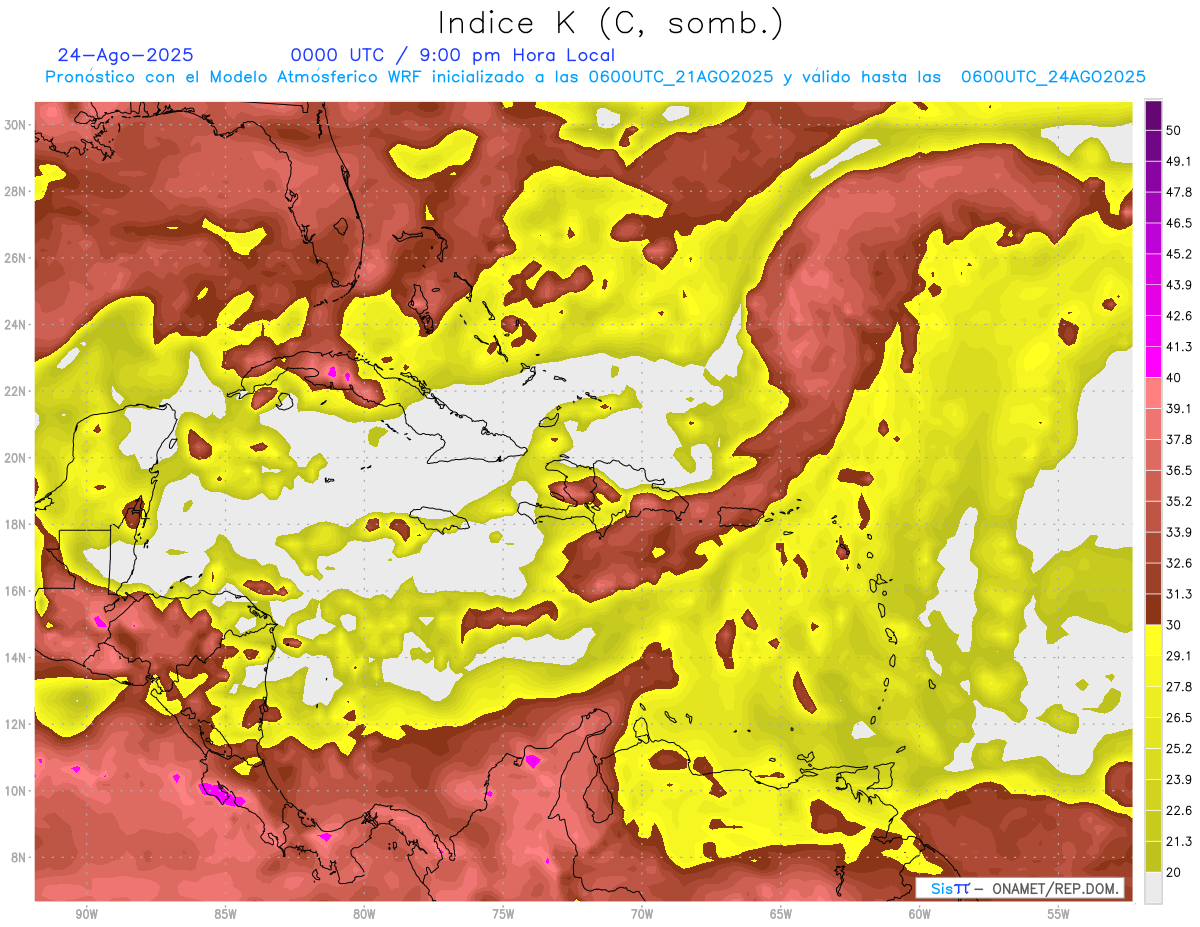Click the date label "24-Ago-2025"

tap(126, 55)
